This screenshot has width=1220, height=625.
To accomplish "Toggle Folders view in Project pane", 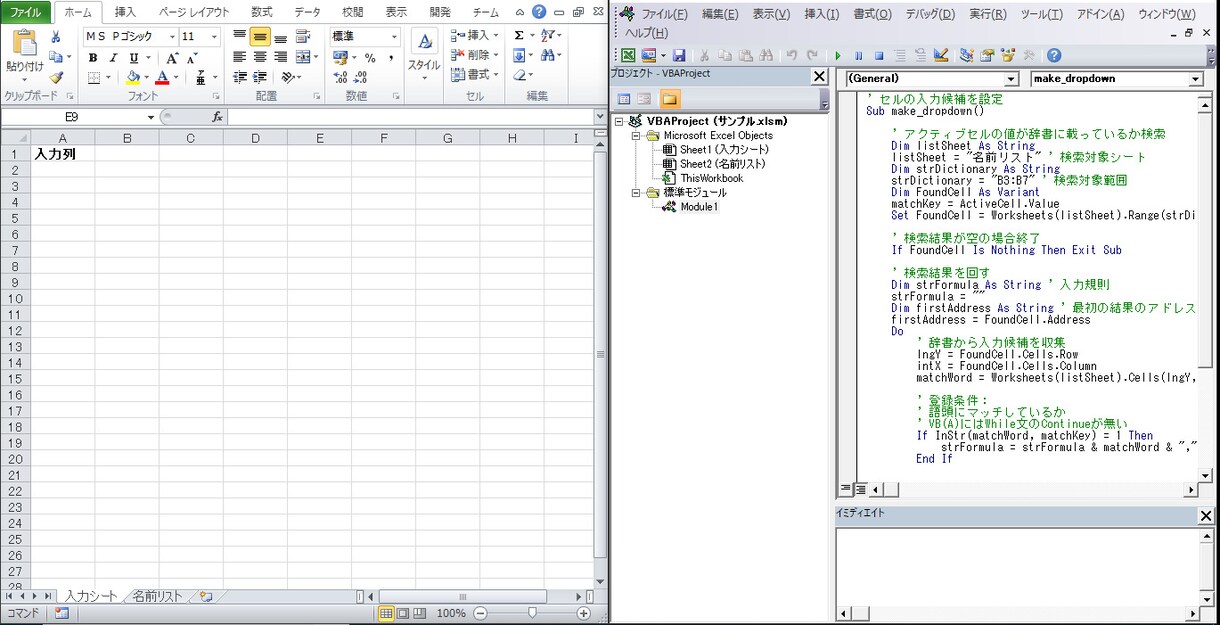I will pos(669,98).
